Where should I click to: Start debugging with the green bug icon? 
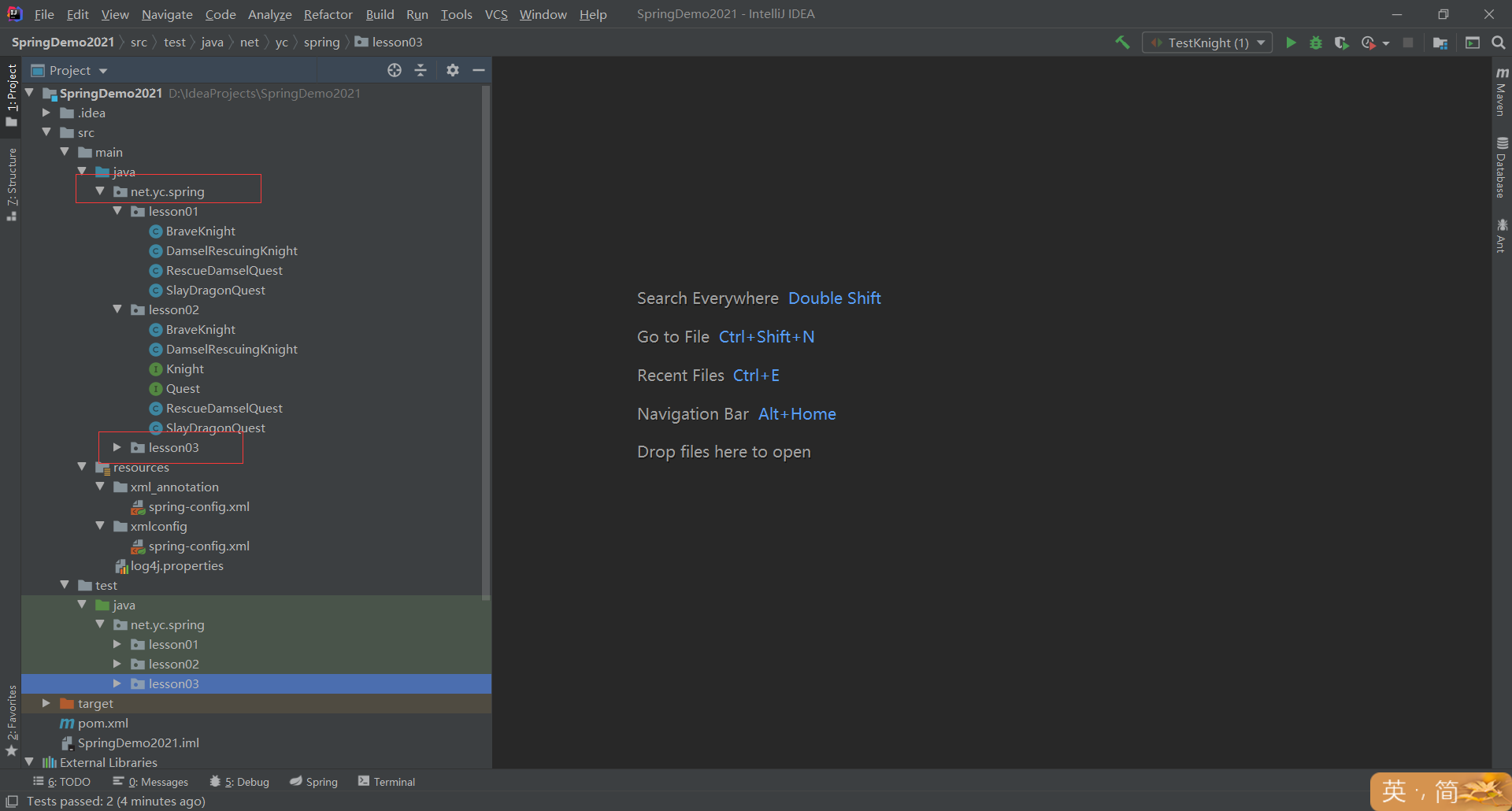pyautogui.click(x=1316, y=43)
